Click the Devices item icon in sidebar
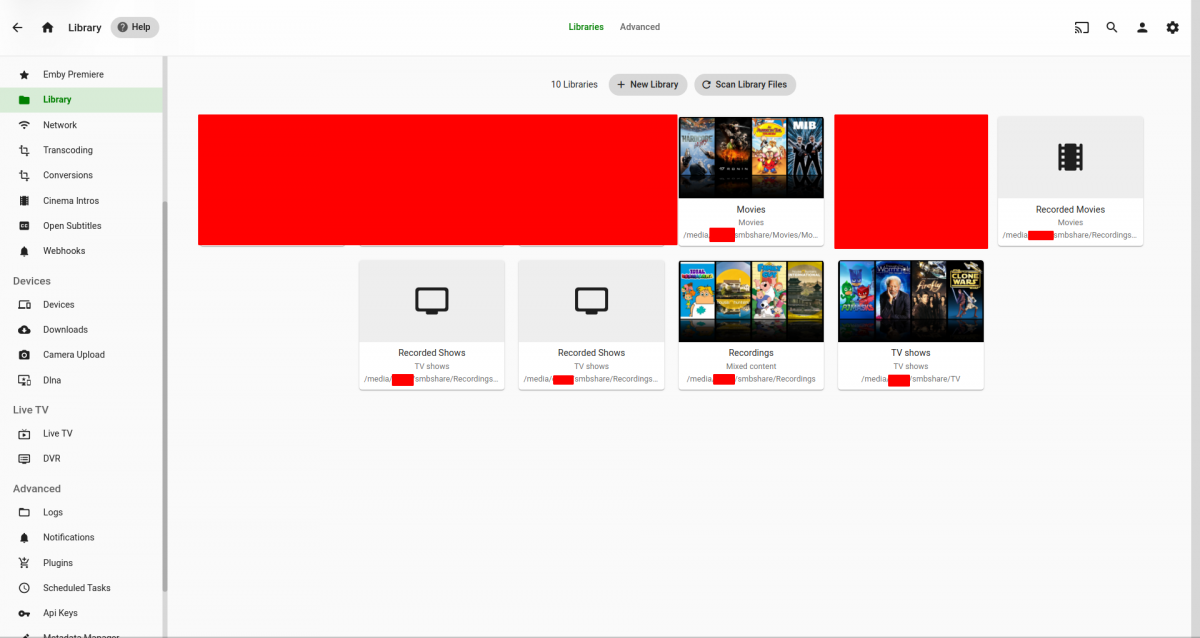The height and width of the screenshot is (638, 1200). point(24,305)
